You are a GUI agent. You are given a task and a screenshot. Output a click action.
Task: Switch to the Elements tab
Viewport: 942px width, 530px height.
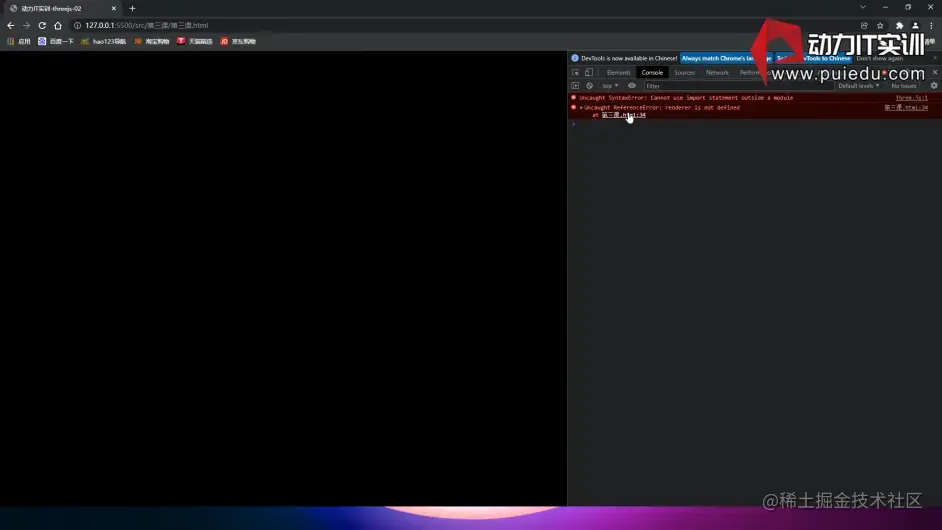(x=618, y=73)
